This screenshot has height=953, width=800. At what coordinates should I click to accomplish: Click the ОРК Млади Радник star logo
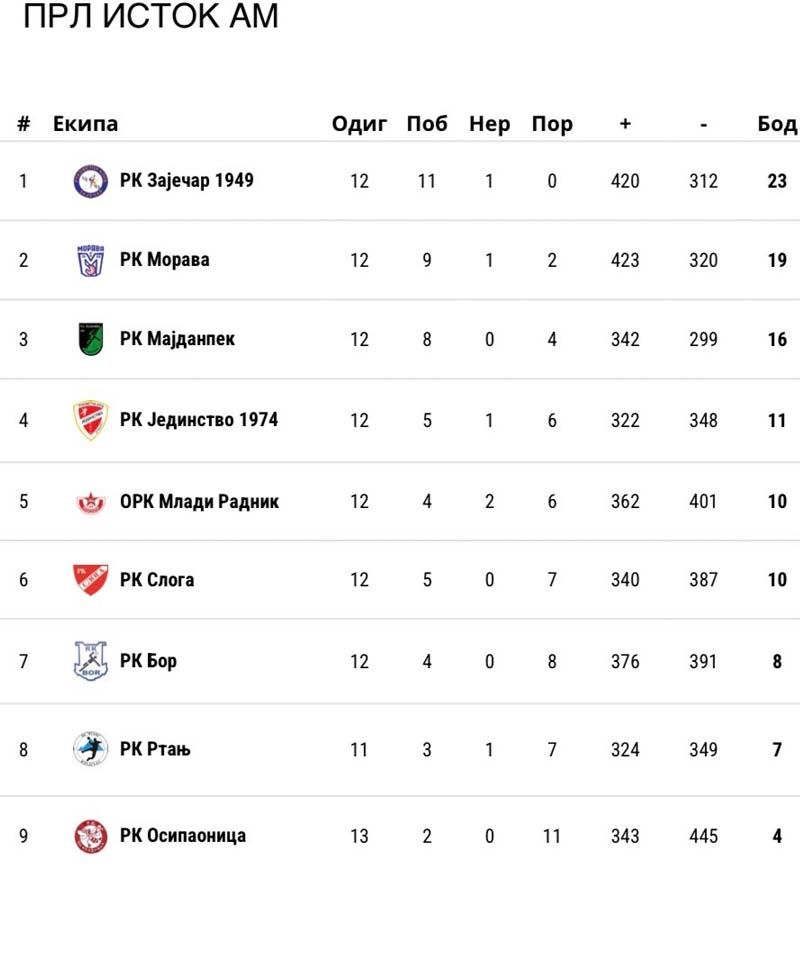(90, 502)
